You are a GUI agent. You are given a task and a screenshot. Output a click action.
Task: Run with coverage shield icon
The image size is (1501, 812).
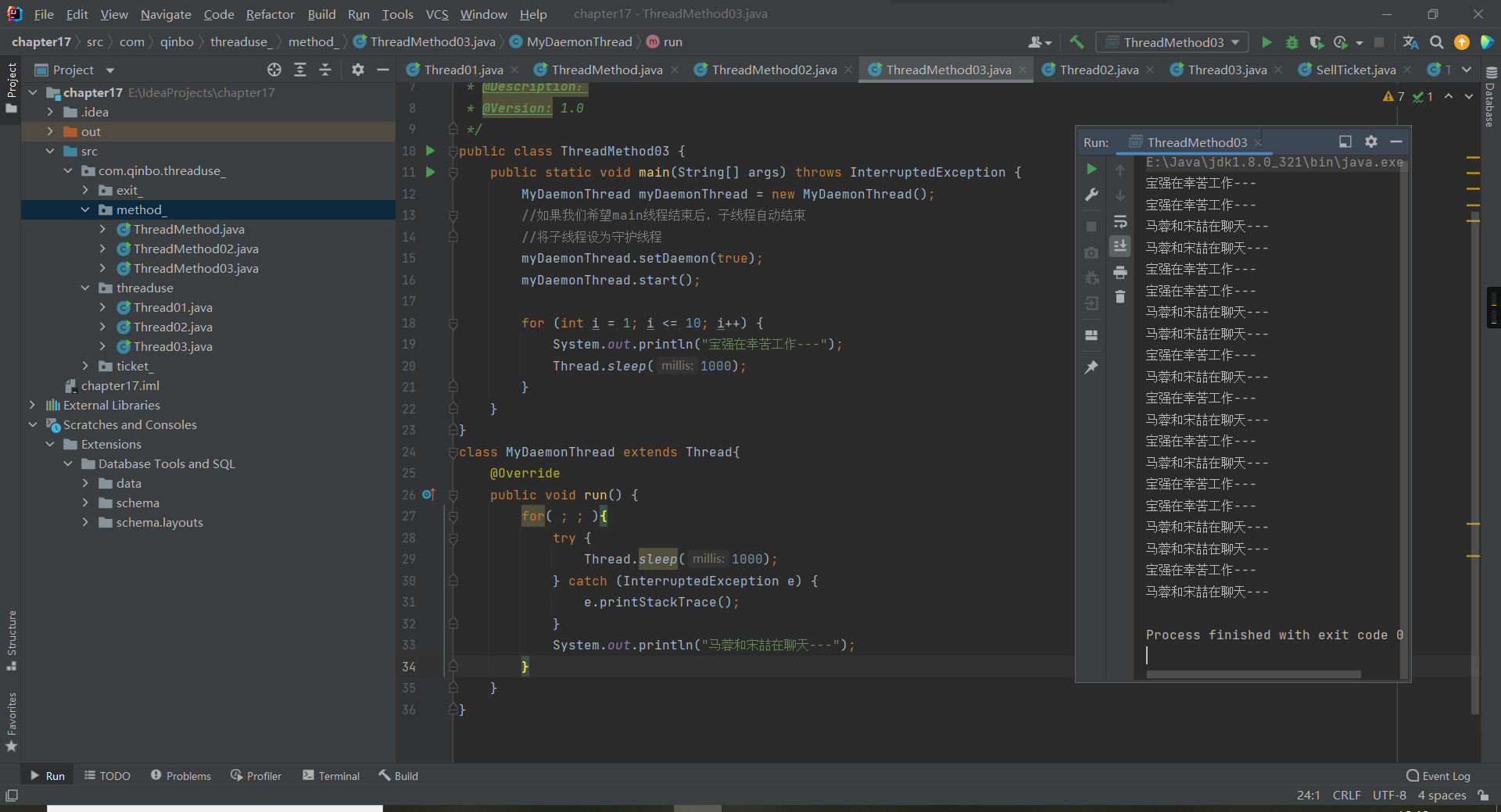tap(1317, 42)
